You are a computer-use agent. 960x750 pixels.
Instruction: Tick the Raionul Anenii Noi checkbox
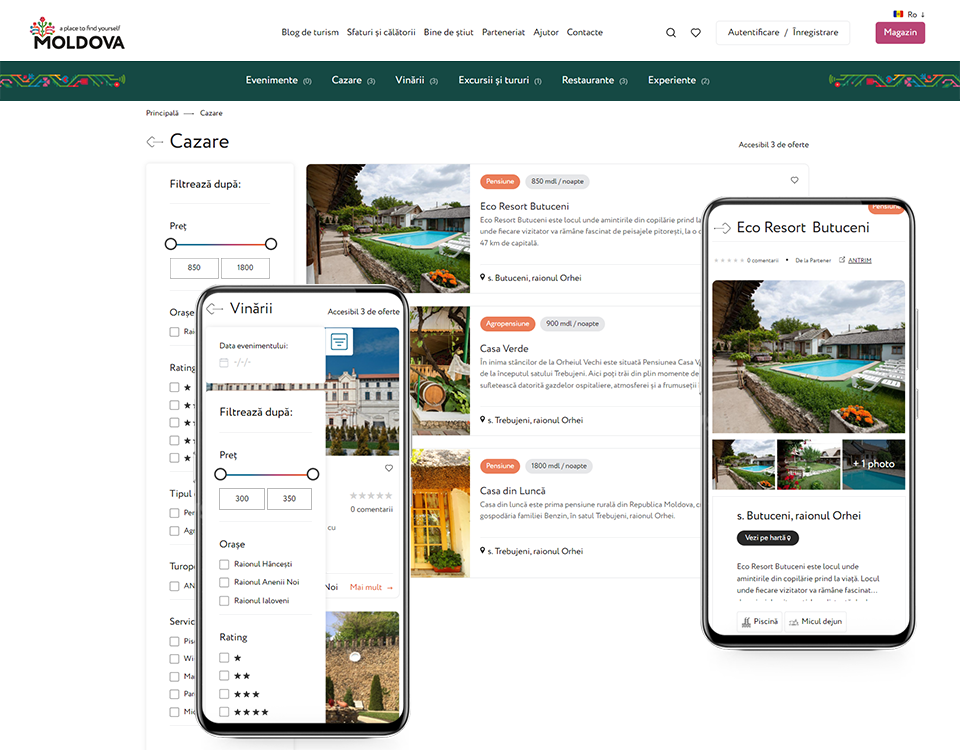click(225, 582)
